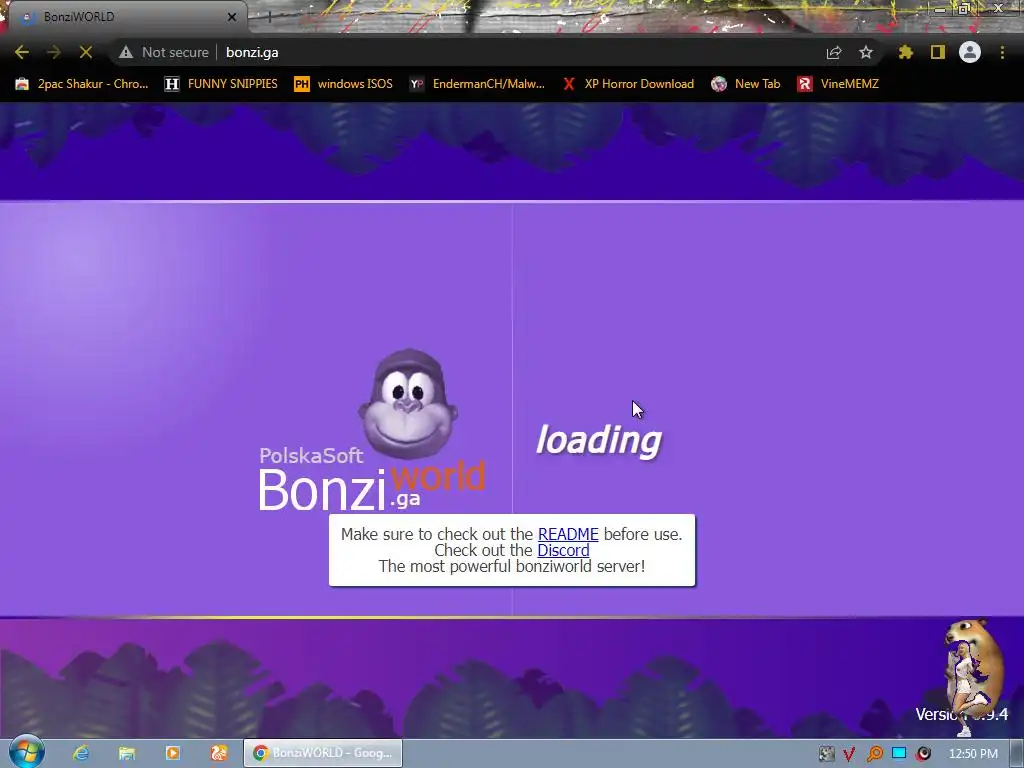
Task: Open a new tab with plus button
Action: pyautogui.click(x=268, y=16)
